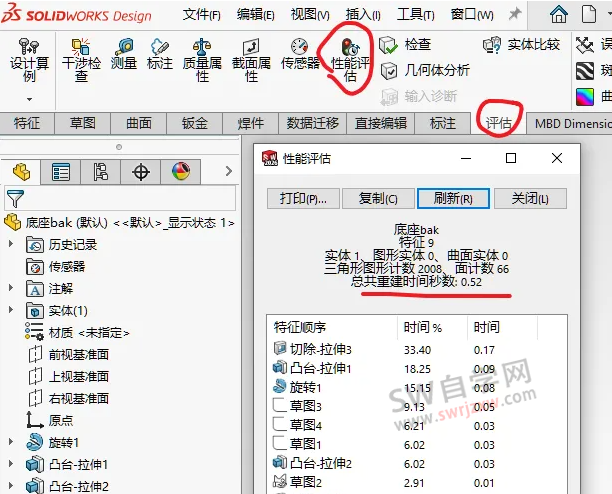The width and height of the screenshot is (612, 494).
Task: Click the zebra stripes icon
Action: click(585, 71)
